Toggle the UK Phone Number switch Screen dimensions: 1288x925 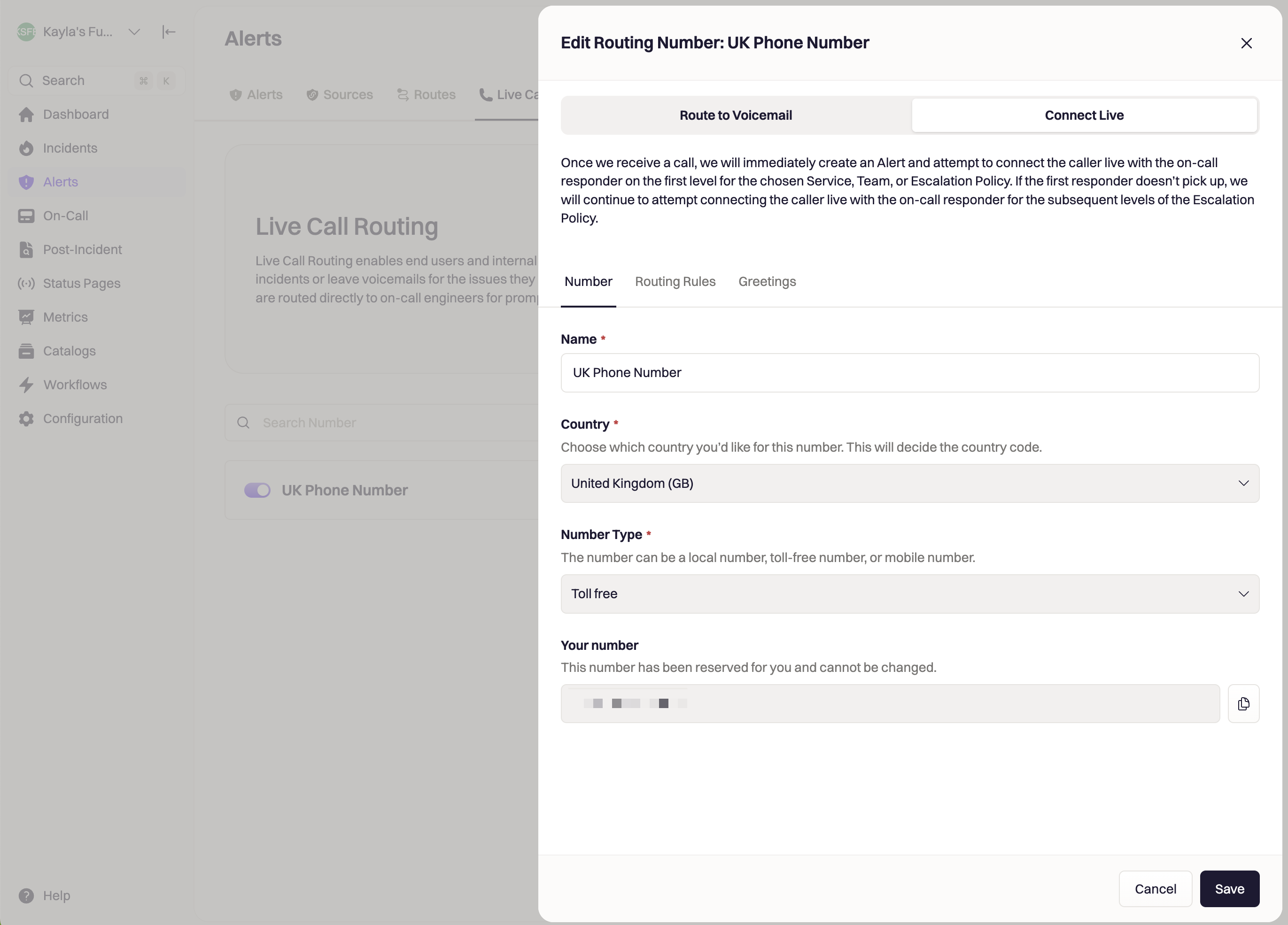coord(257,490)
